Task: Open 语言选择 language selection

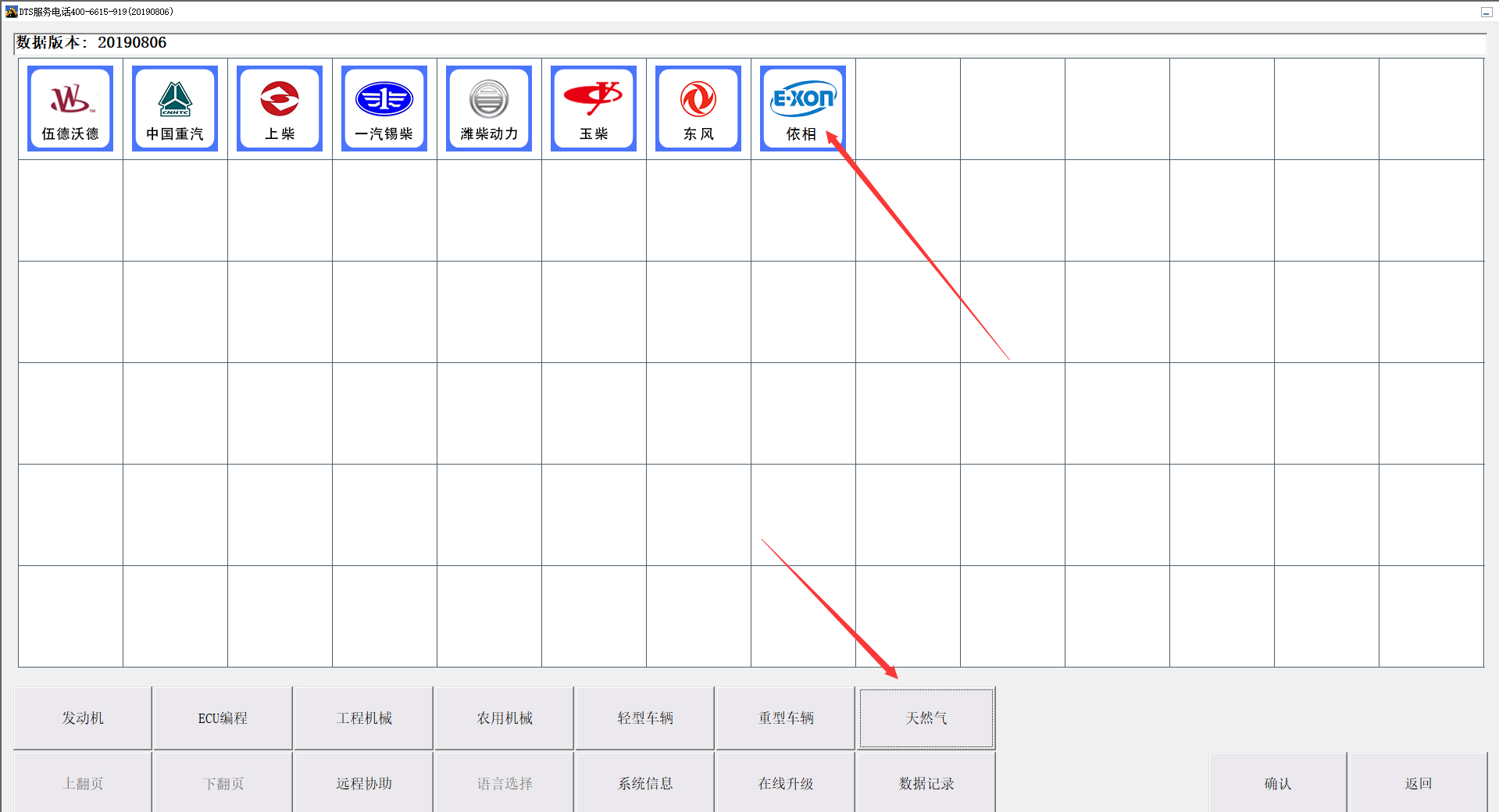Action: 505,782
